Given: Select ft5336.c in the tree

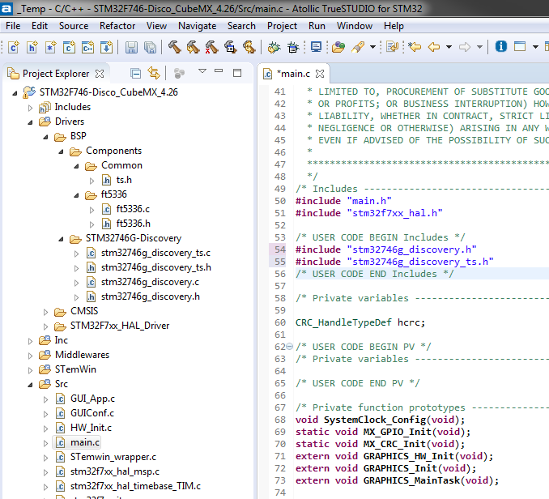Looking at the screenshot, I should pyautogui.click(x=133, y=209).
